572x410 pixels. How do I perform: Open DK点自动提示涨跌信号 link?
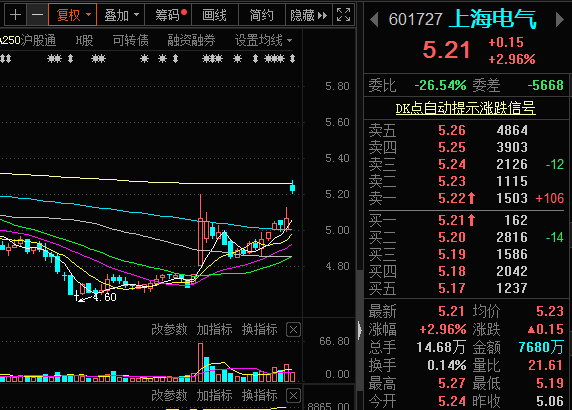click(x=465, y=108)
